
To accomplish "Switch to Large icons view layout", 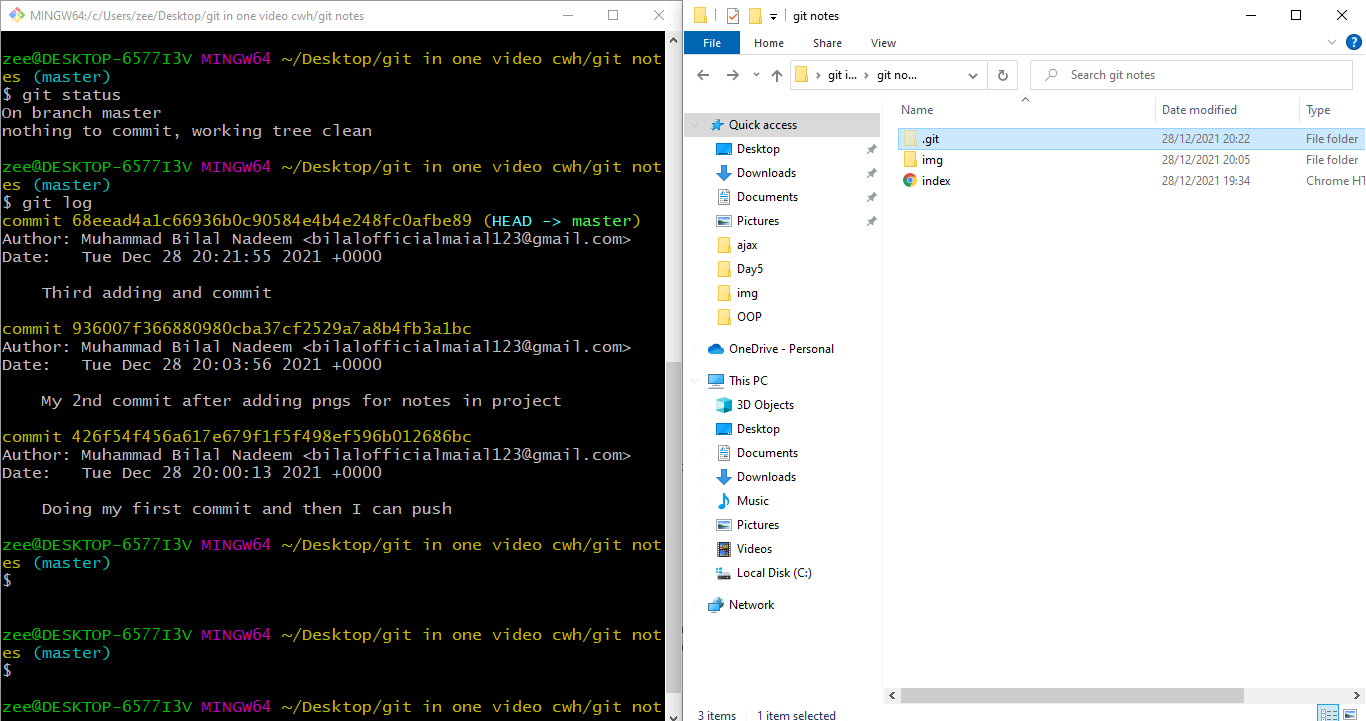I will click(x=1351, y=714).
